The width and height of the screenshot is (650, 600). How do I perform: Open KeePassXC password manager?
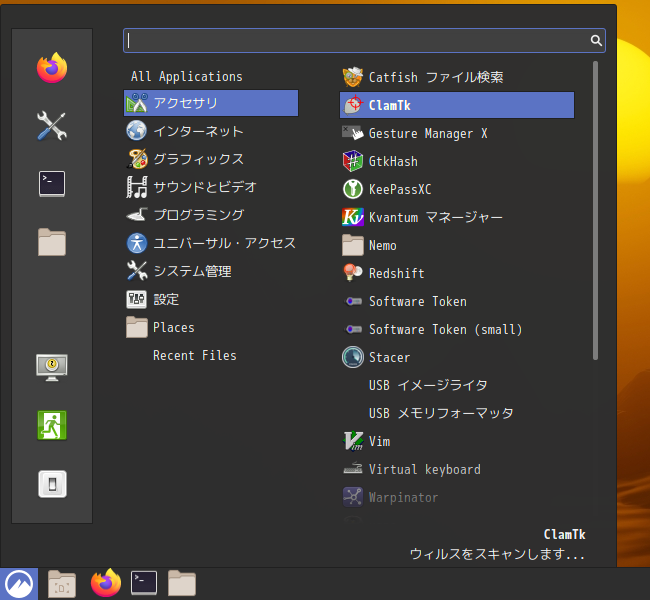pos(457,189)
